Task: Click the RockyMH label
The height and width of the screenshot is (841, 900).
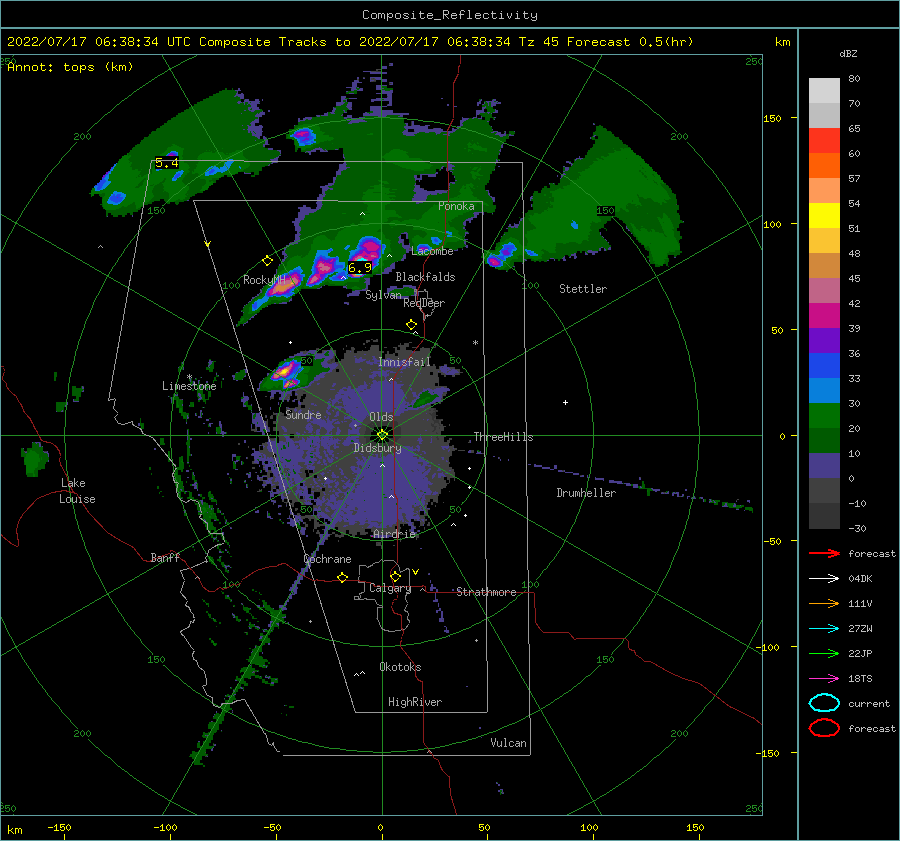Action: [x=264, y=280]
